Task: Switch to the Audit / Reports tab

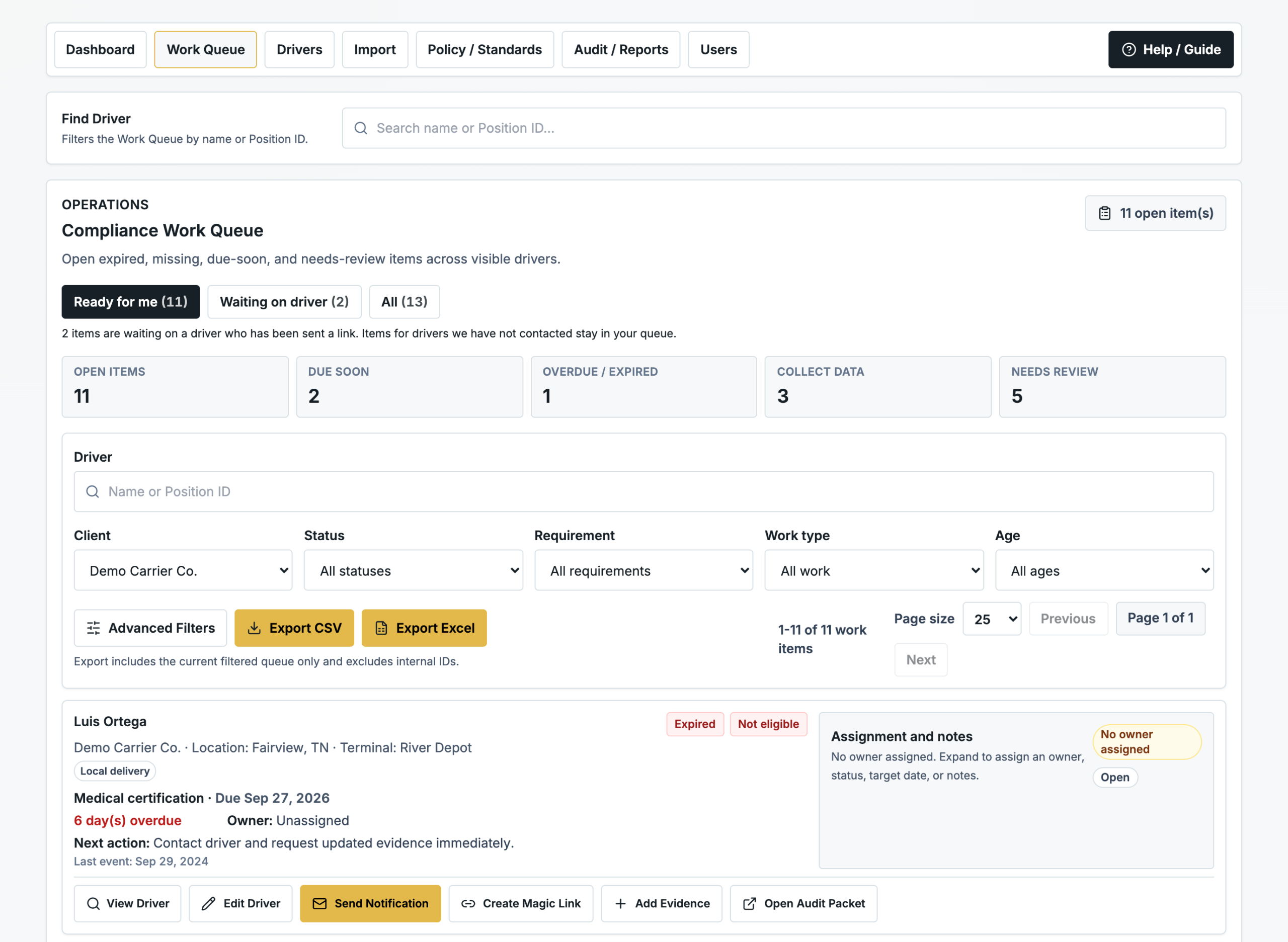Action: [621, 50]
